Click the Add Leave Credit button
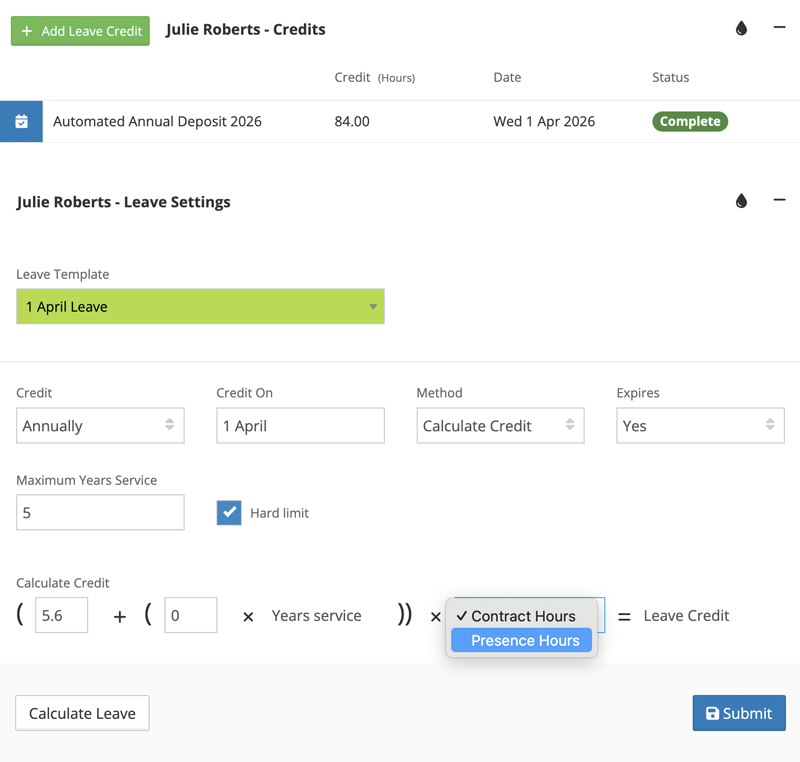 coord(80,31)
